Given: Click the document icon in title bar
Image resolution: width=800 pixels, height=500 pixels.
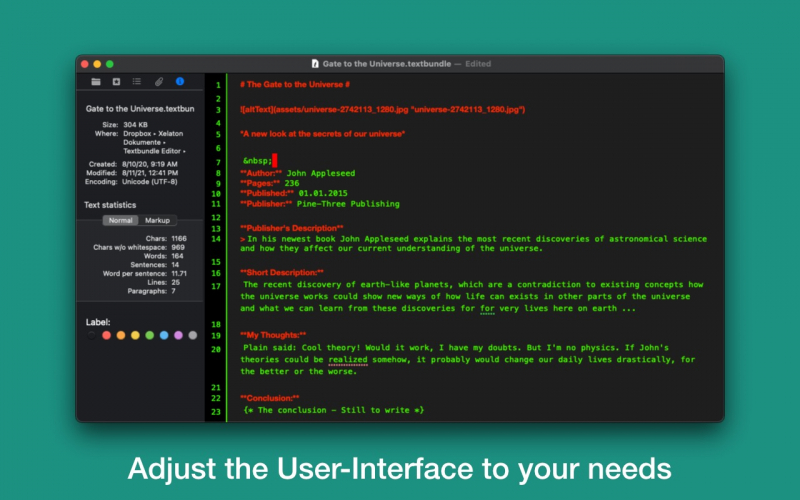Looking at the screenshot, I should (x=316, y=63).
